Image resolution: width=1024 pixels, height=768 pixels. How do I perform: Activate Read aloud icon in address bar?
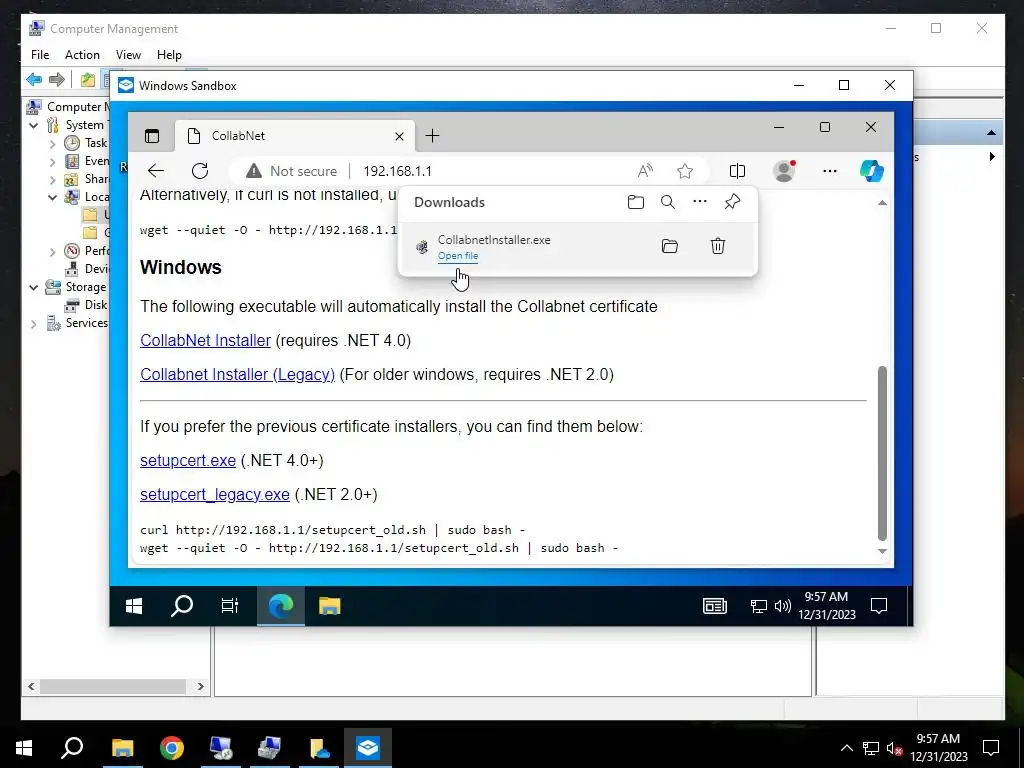645,171
